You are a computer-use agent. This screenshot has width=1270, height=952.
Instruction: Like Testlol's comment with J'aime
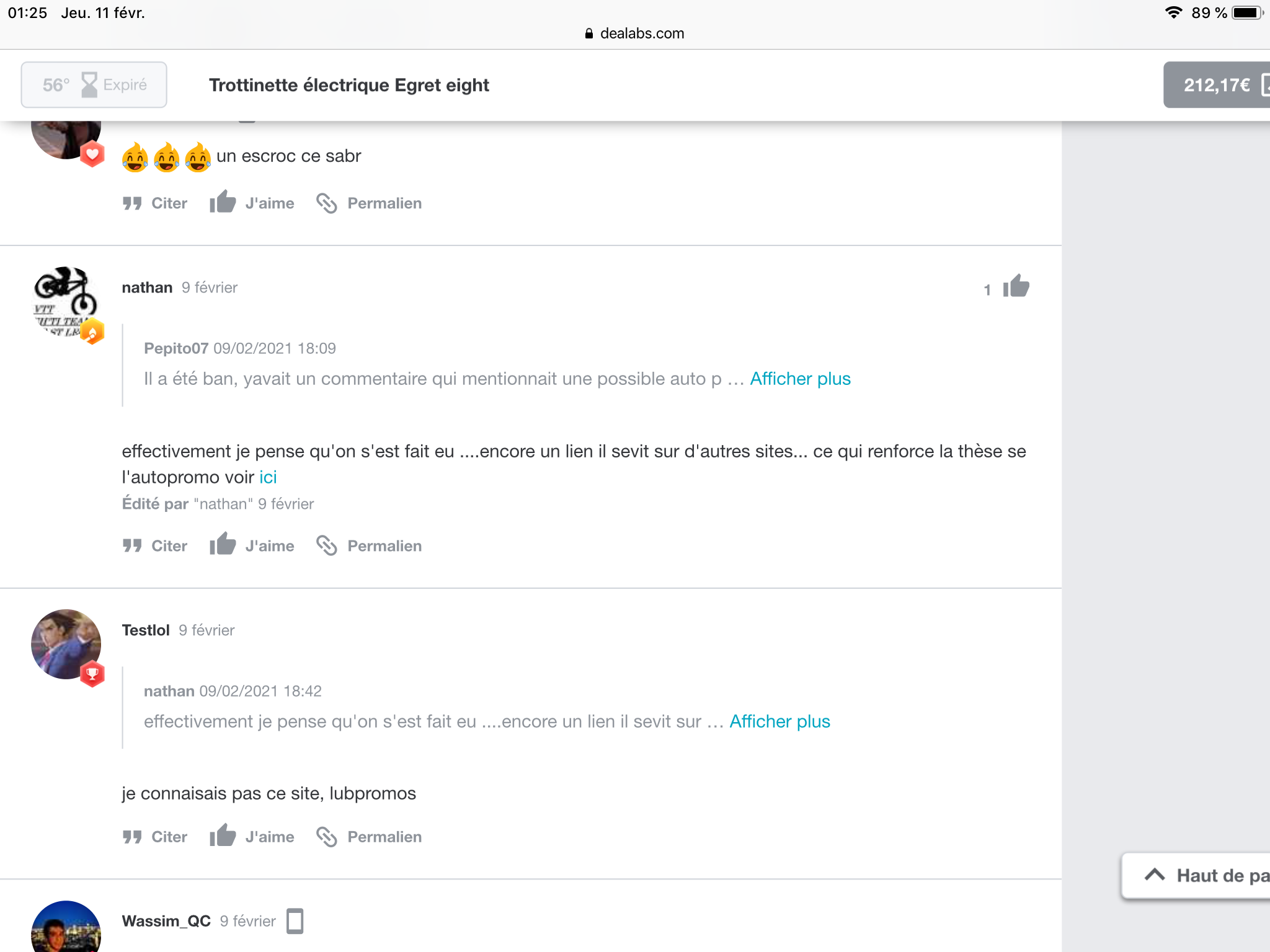point(252,837)
